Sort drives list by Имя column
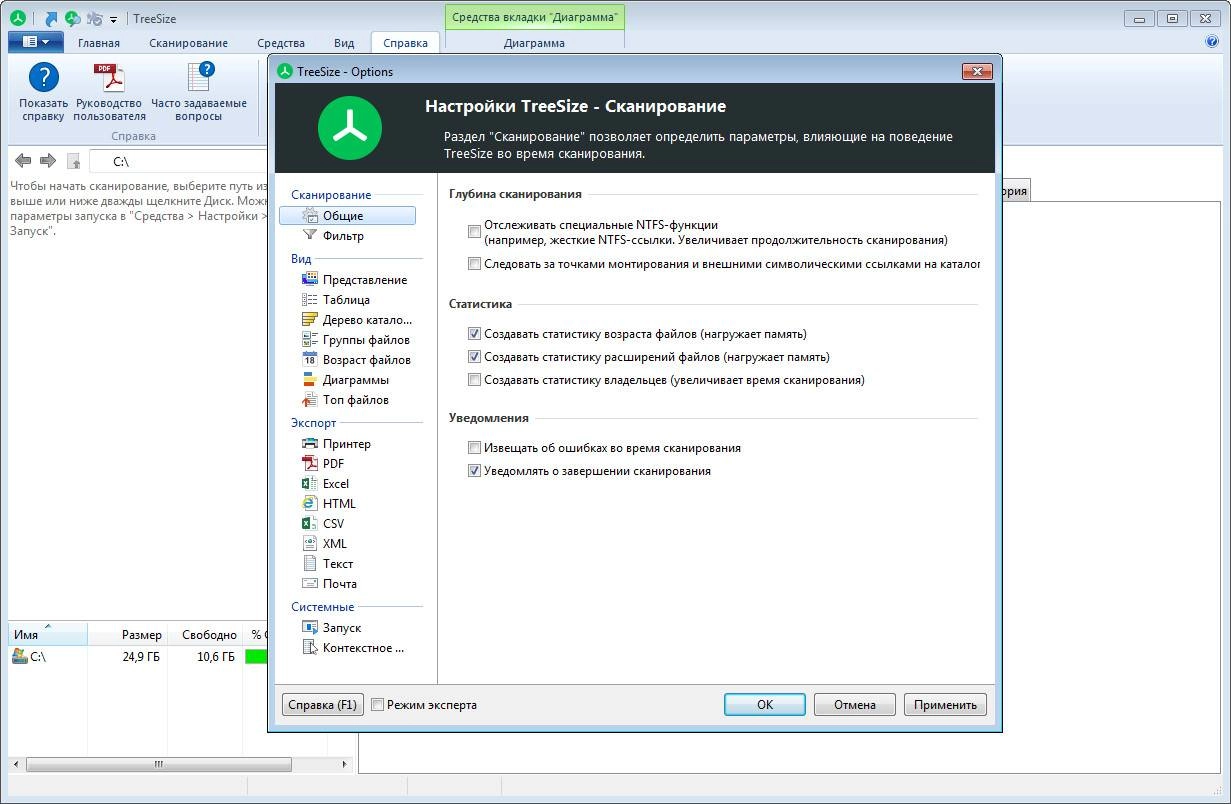This screenshot has height=804, width=1231. tap(47, 634)
